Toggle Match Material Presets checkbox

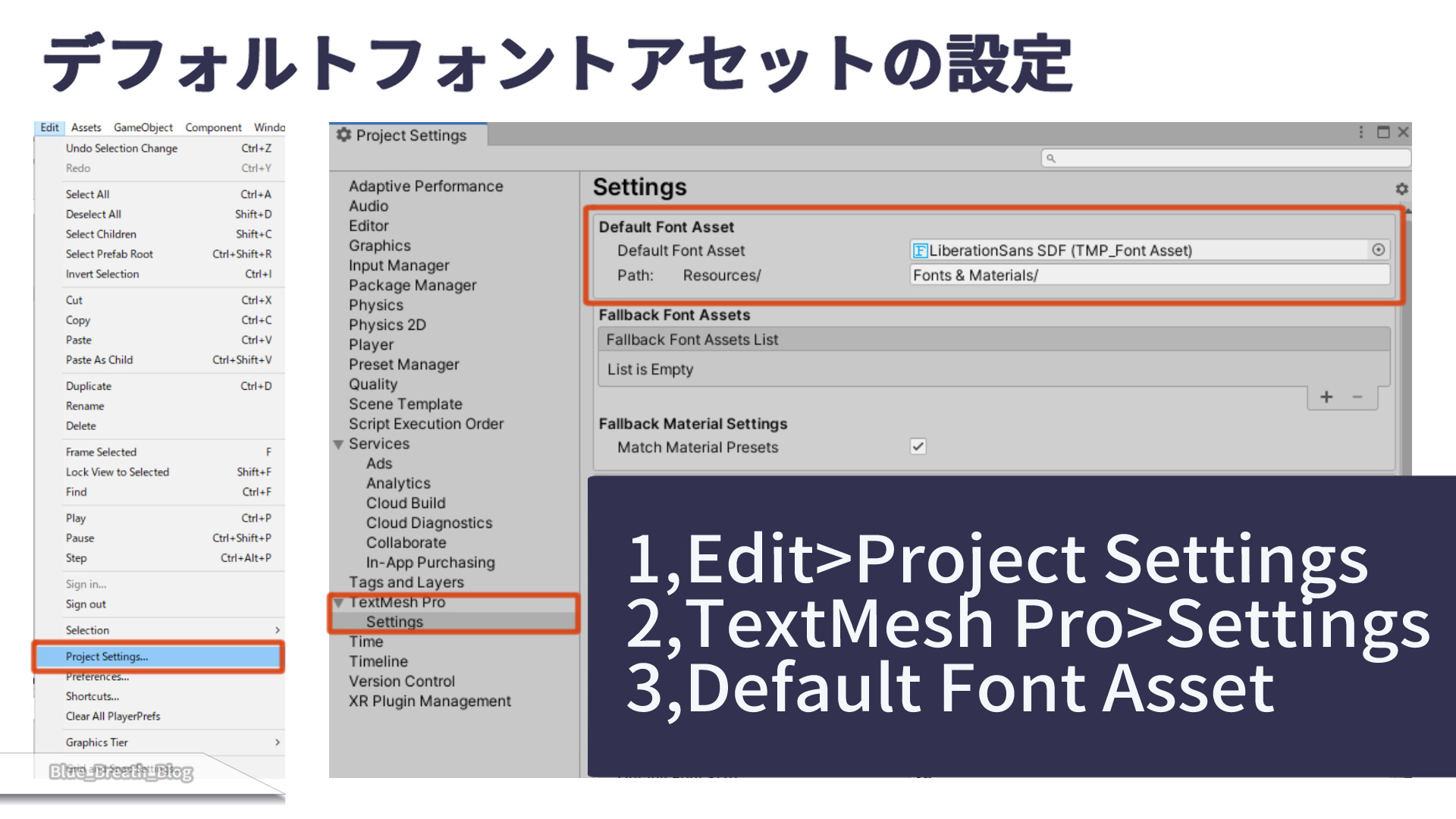point(918,446)
